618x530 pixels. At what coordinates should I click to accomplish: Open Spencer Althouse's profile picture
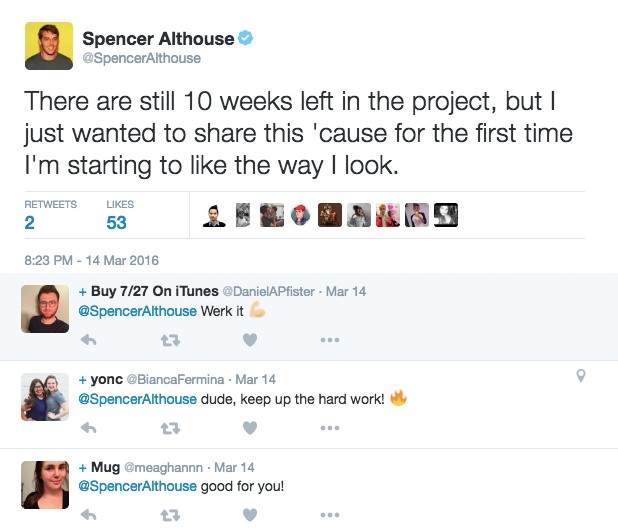click(x=47, y=45)
